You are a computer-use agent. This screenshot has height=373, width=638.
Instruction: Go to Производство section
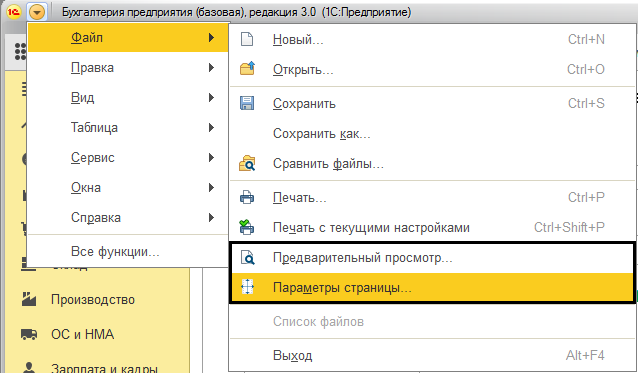[x=93, y=300]
